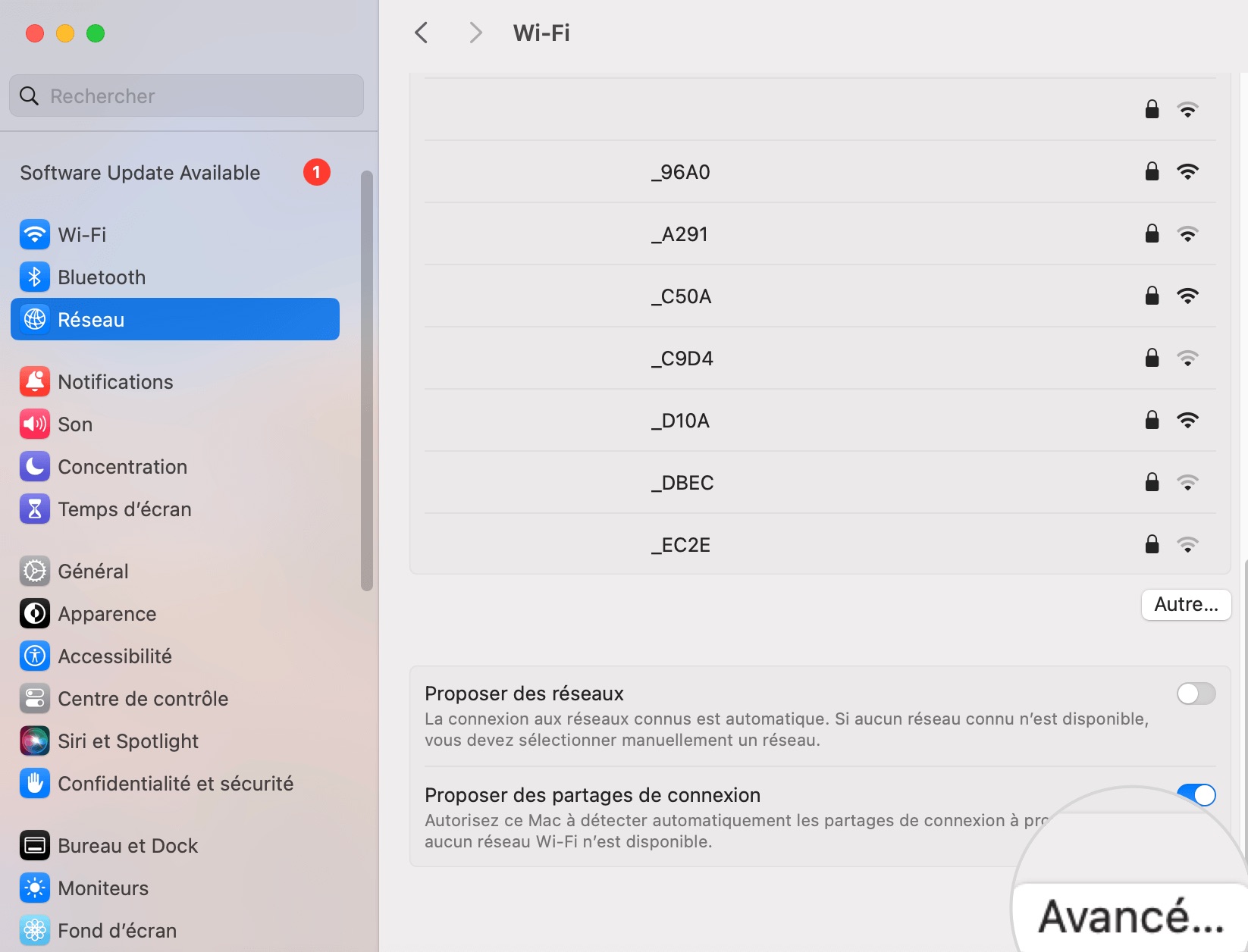Select Apparence label in sidebar
Viewport: 1248px width, 952px height.
[107, 613]
